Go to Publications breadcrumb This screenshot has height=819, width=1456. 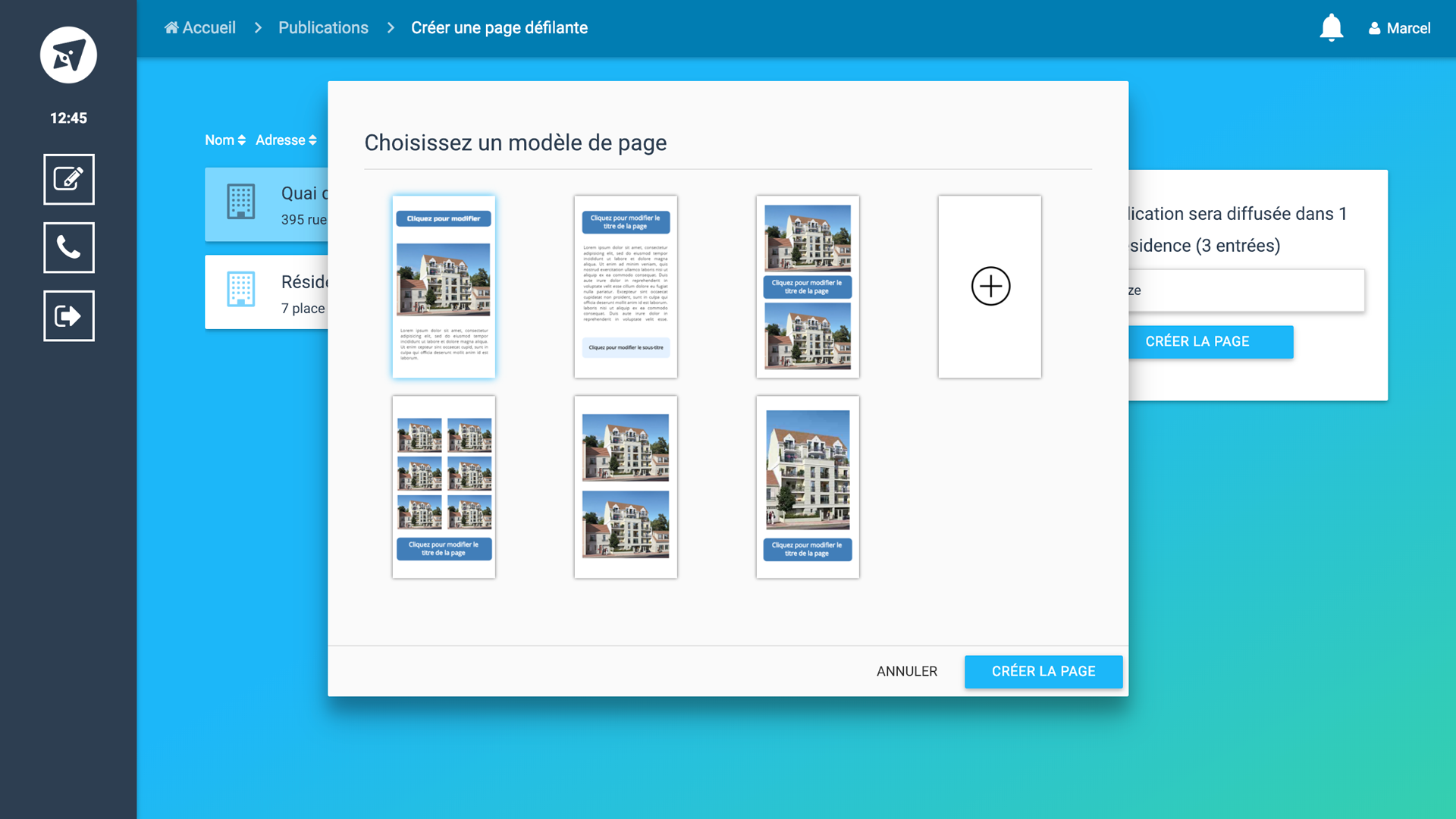tap(323, 28)
